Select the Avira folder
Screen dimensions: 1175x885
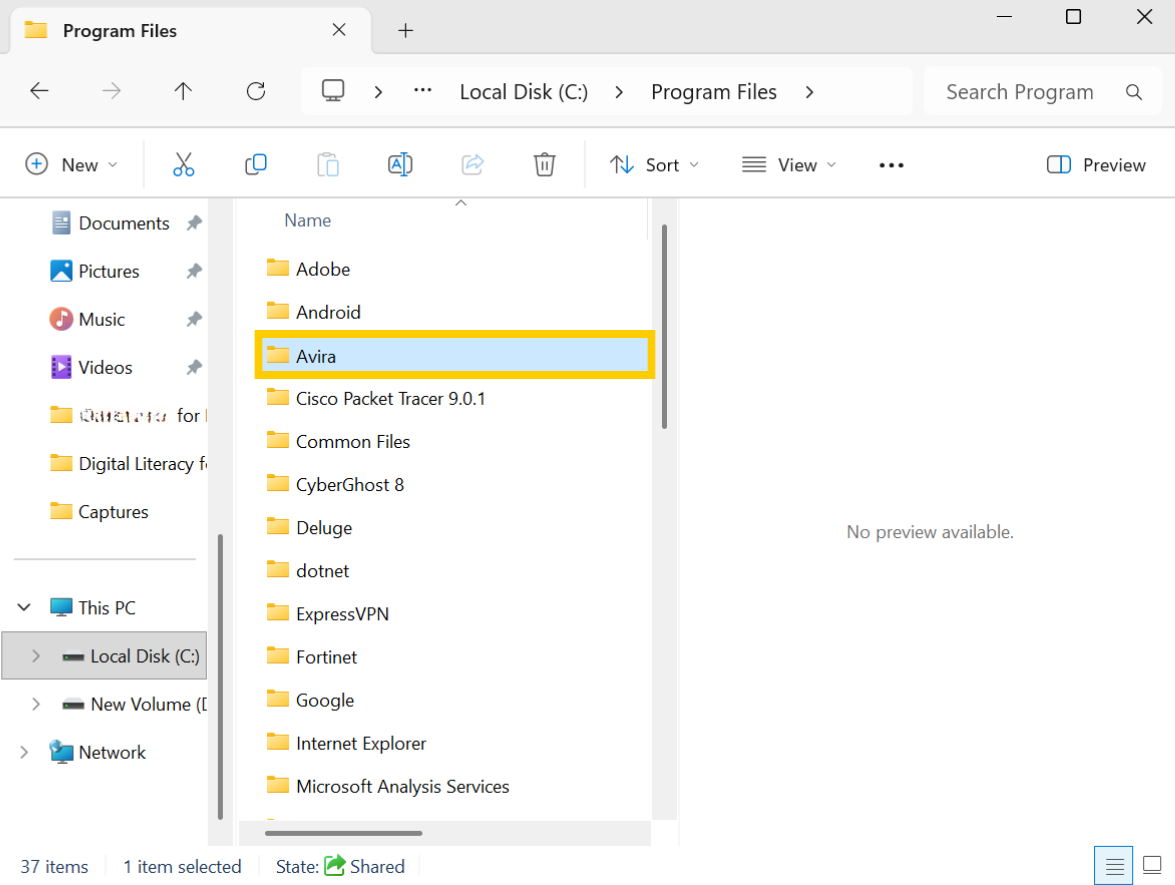tap(455, 355)
